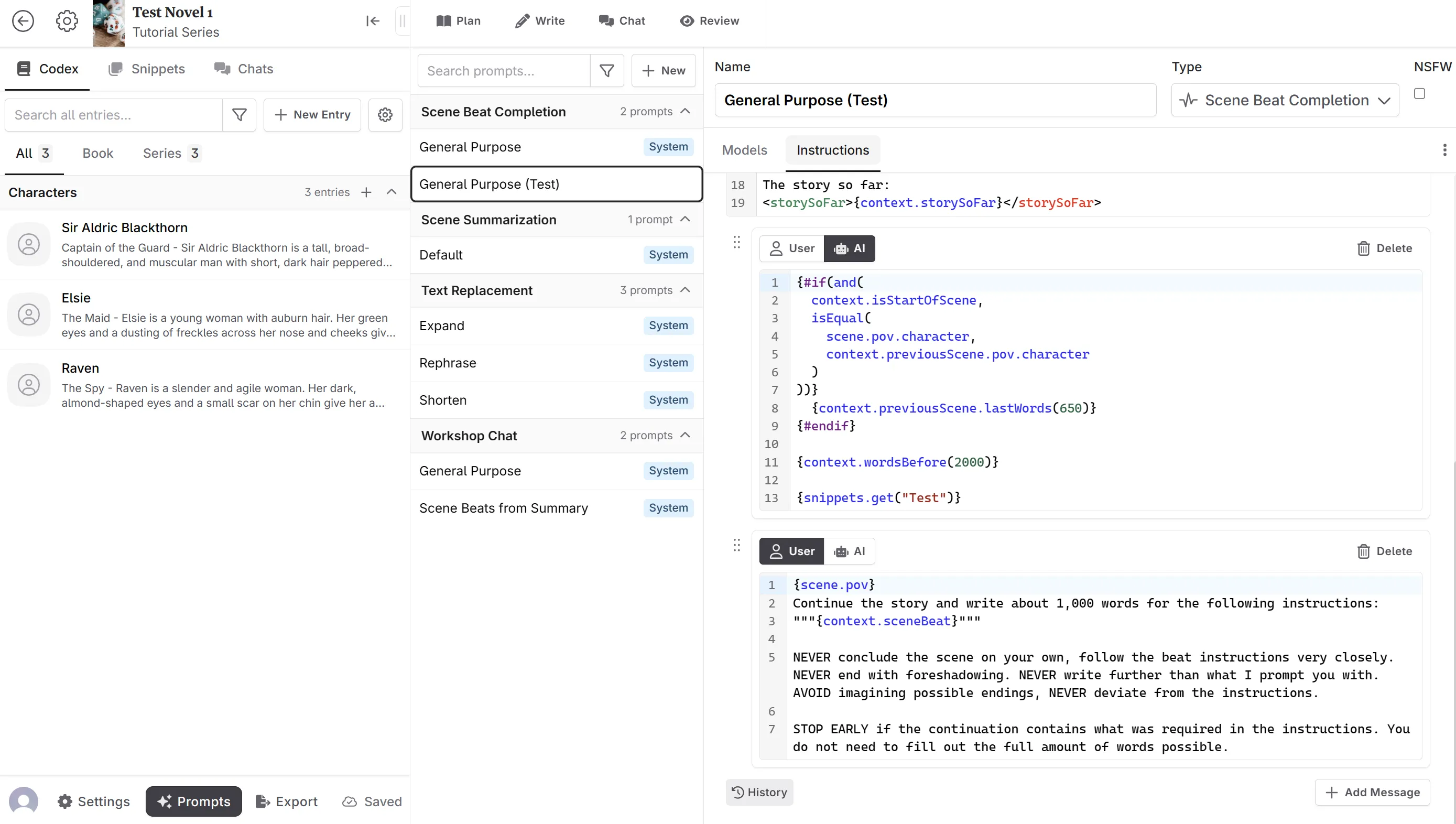Image resolution: width=1456 pixels, height=824 pixels.
Task: Open the Scene Beat Completion type dropdown
Action: 1285,100
